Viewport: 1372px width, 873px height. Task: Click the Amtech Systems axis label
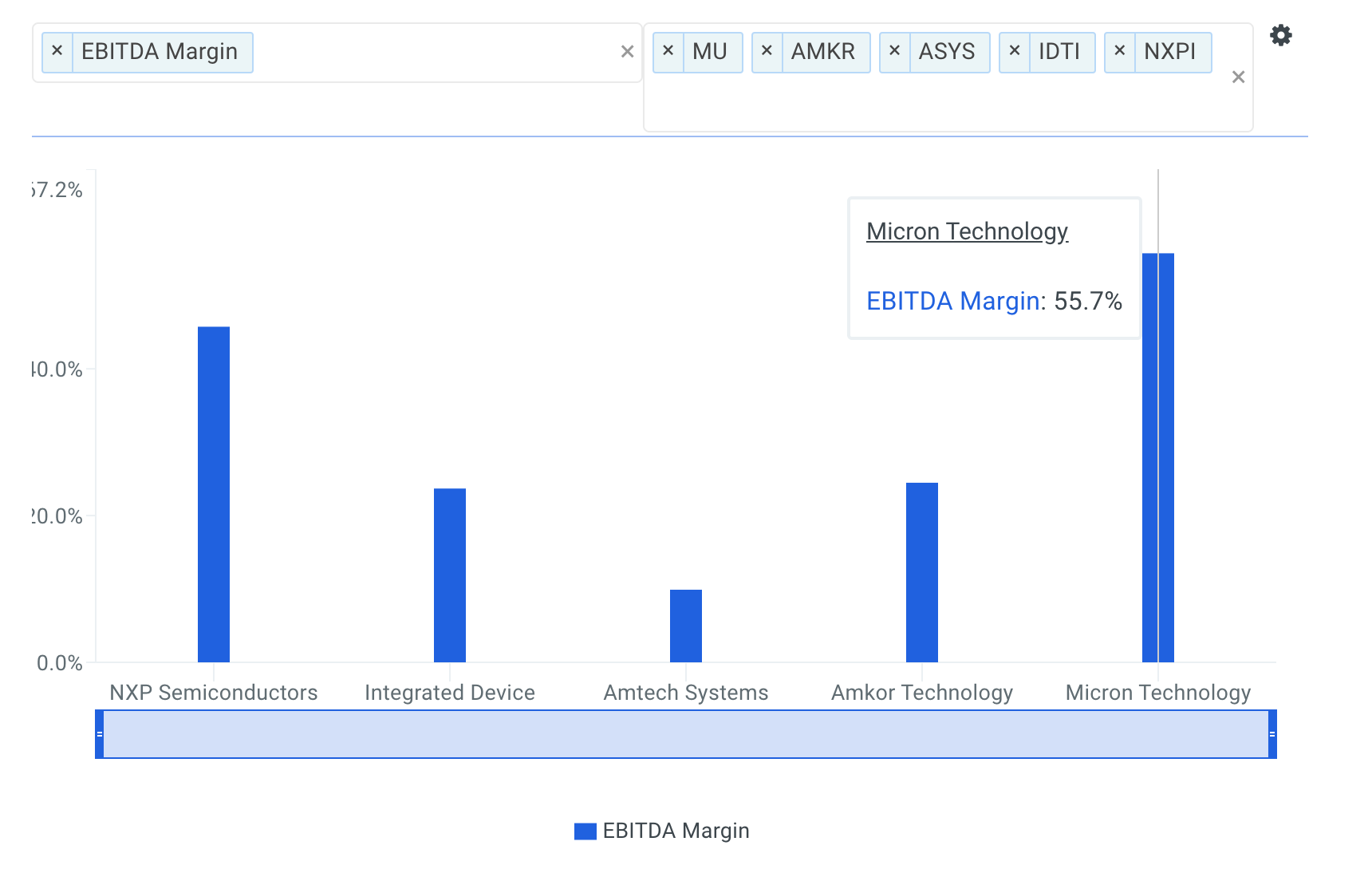[x=686, y=693]
